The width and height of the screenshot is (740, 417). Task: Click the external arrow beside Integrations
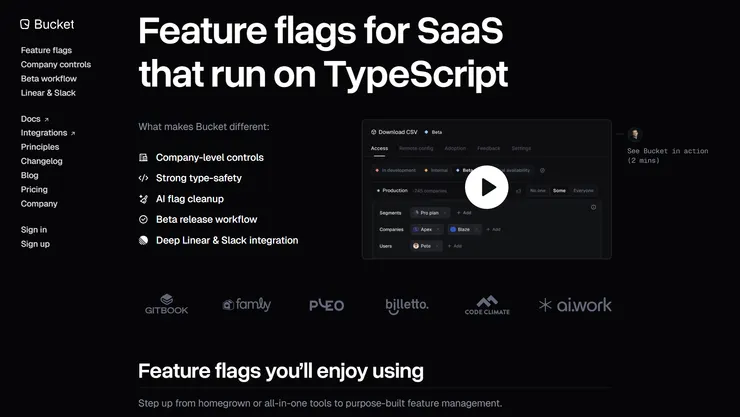click(73, 133)
